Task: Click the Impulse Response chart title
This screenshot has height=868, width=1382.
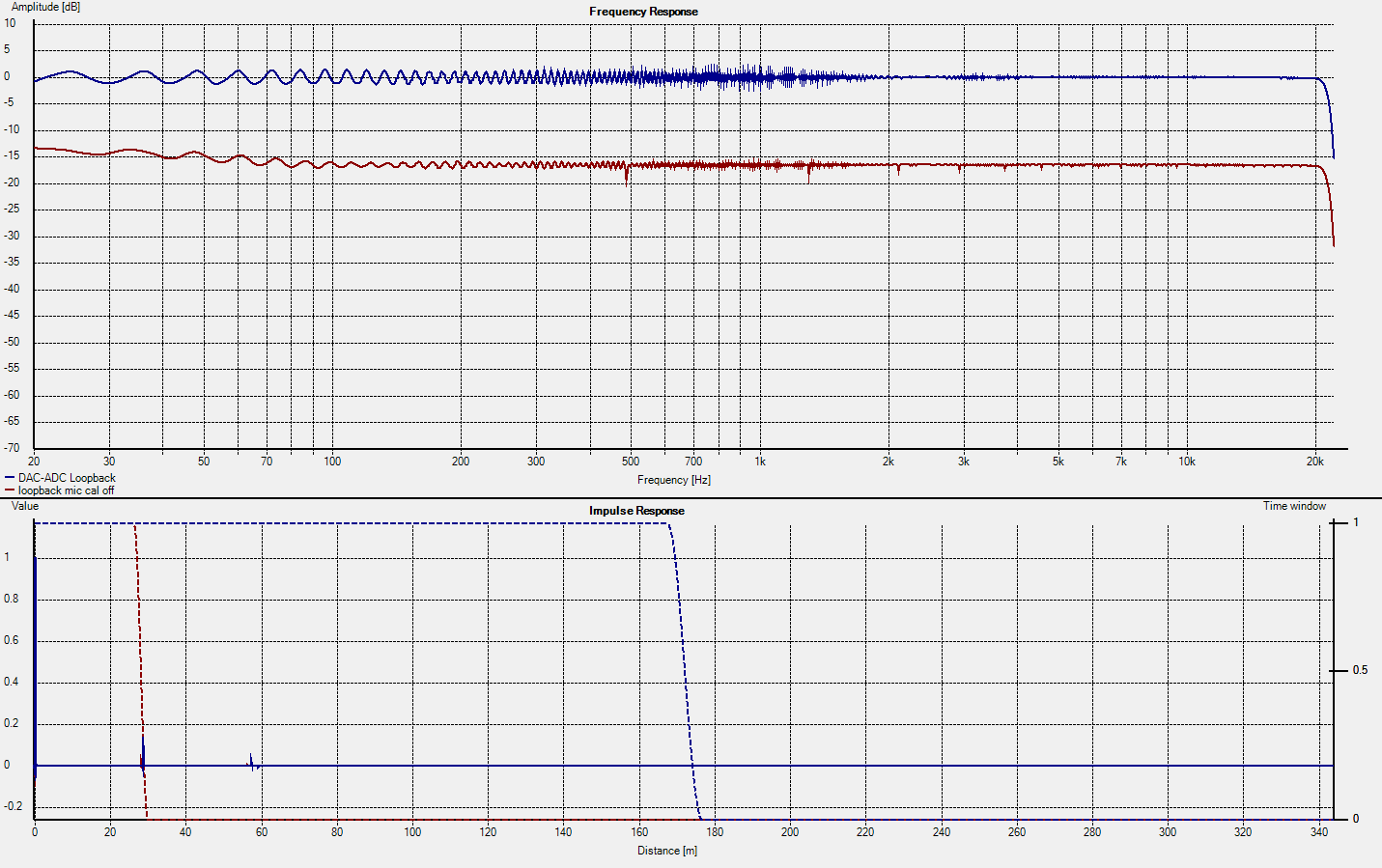Action: [x=636, y=511]
